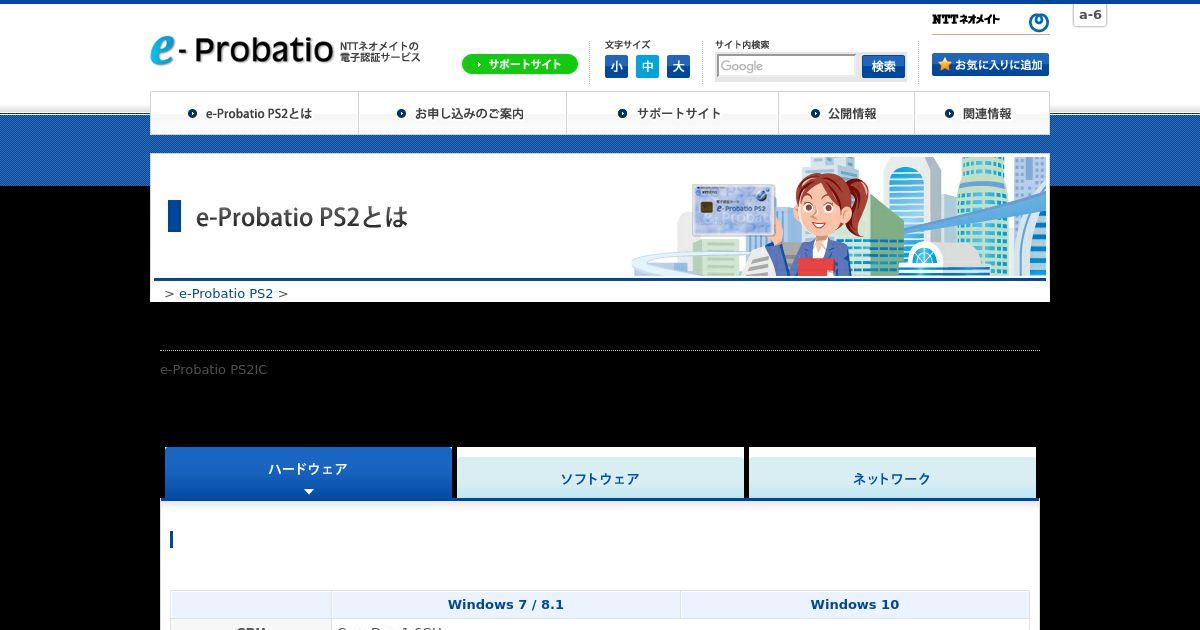Set font size to large 大
1200x630 pixels.
click(679, 67)
